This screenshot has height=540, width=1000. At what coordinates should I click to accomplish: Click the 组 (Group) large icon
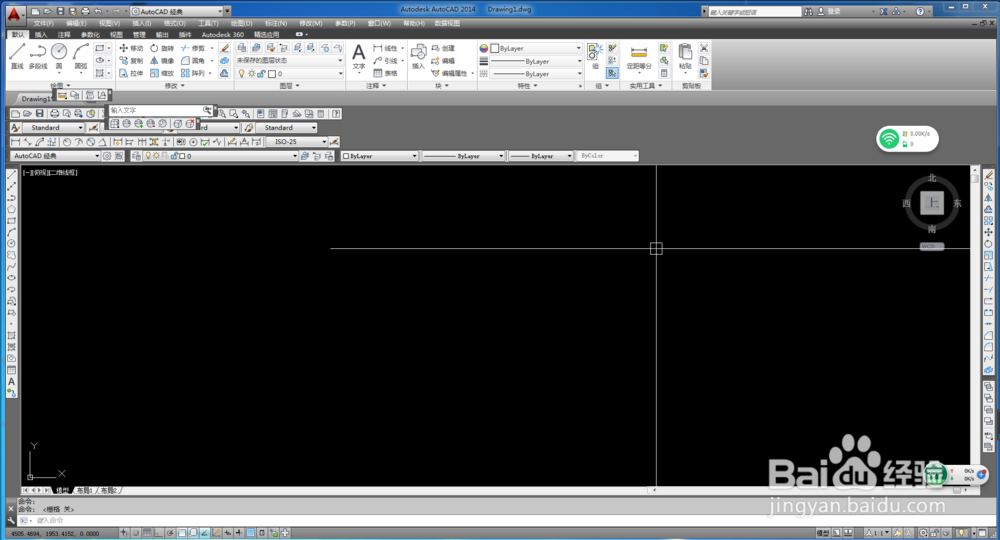(595, 56)
